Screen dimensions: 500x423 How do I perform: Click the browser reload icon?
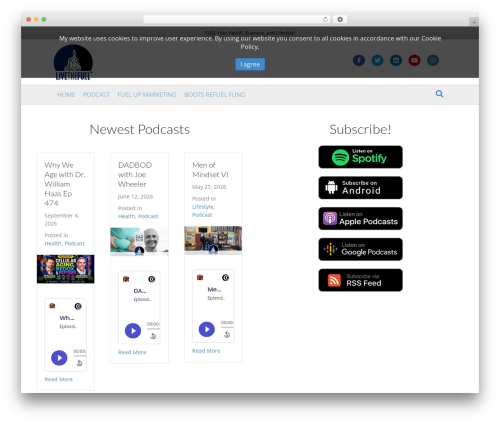[325, 20]
